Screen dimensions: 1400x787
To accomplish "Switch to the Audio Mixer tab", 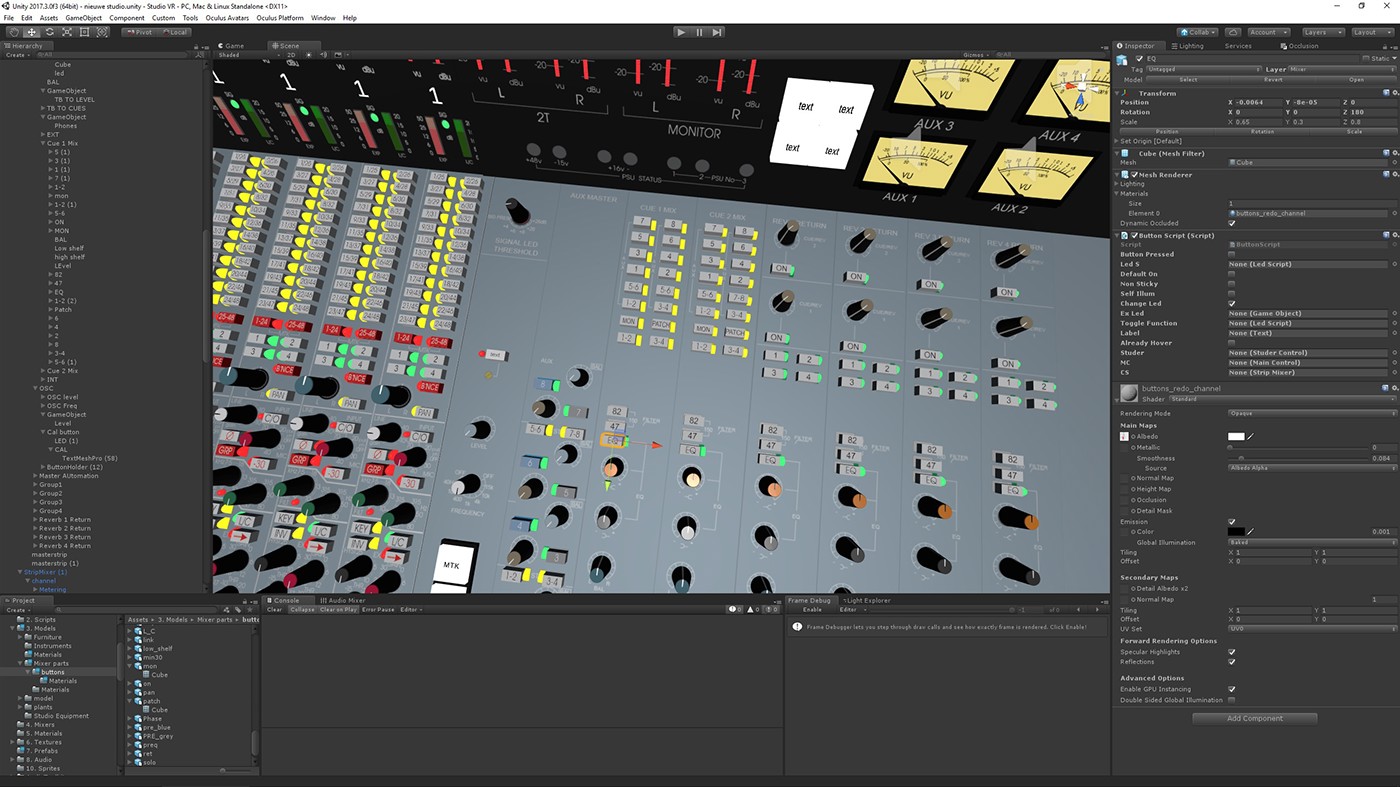I will pyautogui.click(x=343, y=600).
